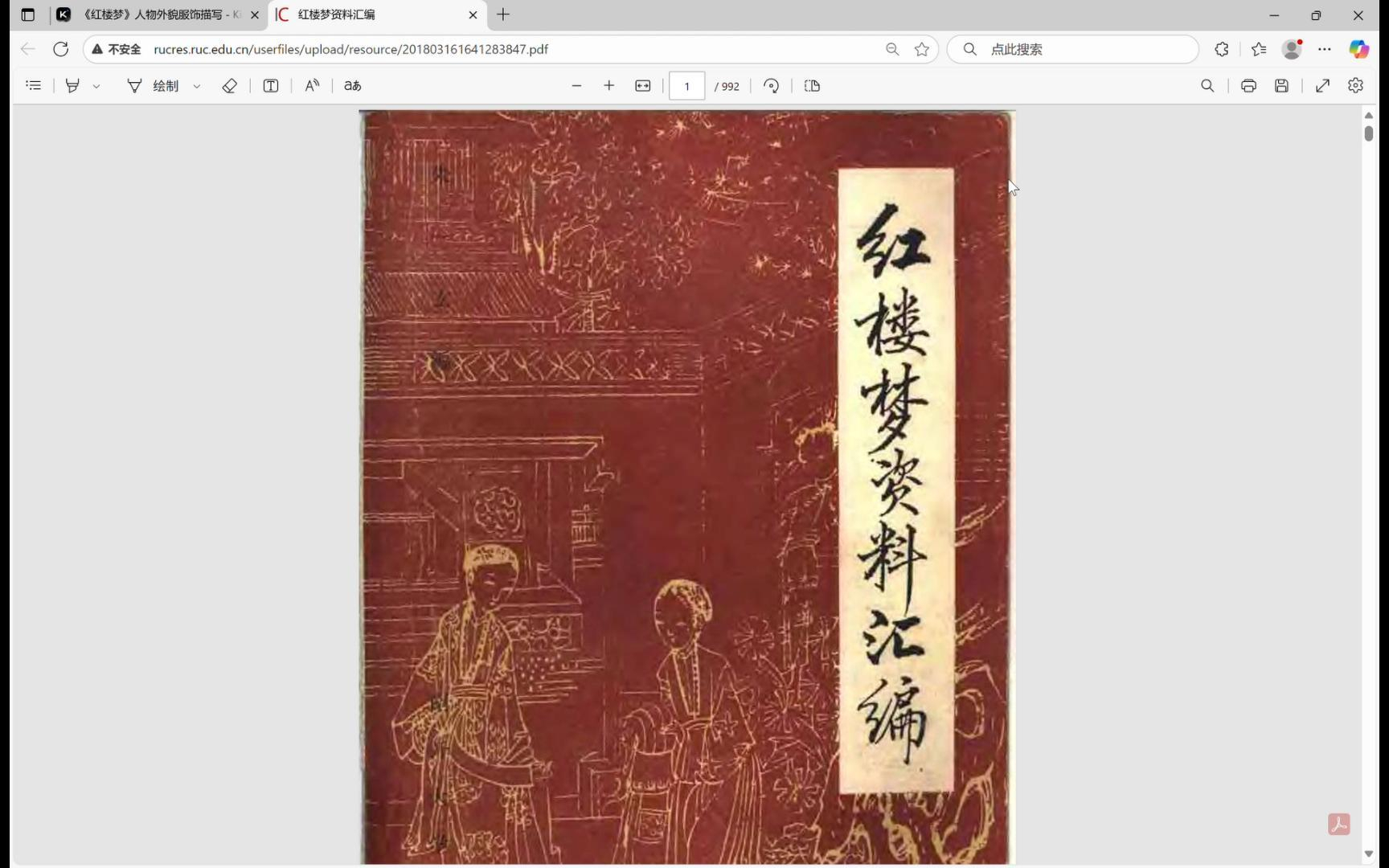Launch the Copilot sidebar
The height and width of the screenshot is (868, 1389).
click(1359, 49)
